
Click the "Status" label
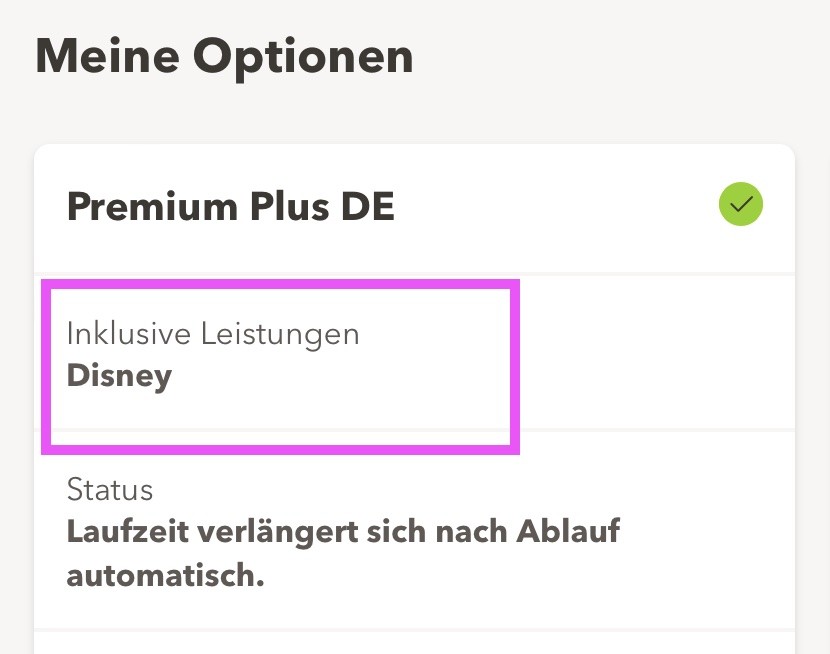(110, 489)
